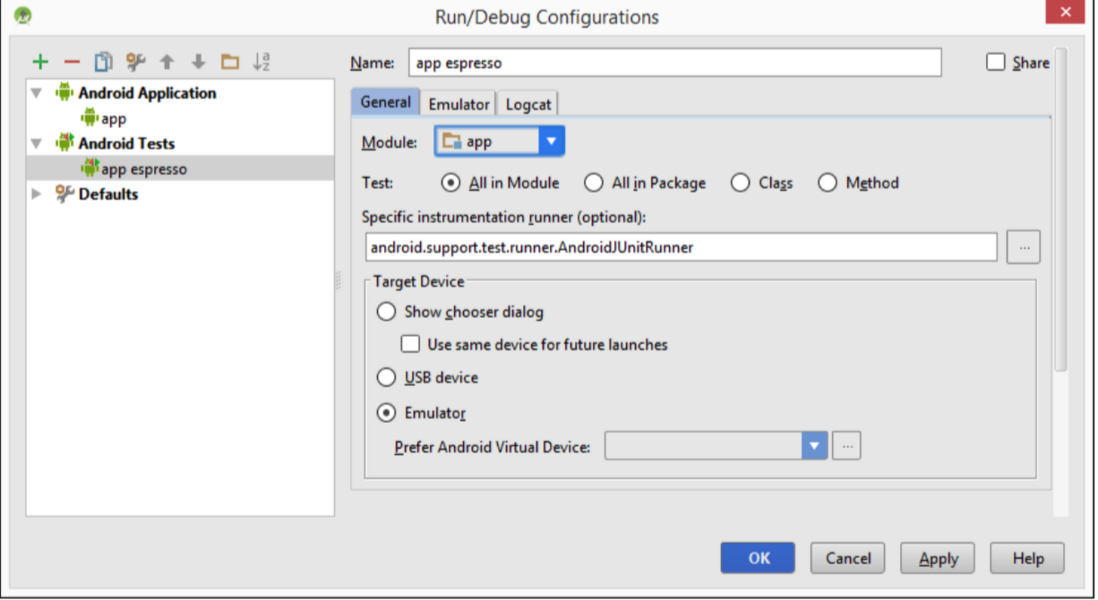
Task: Sort configurations alphabetically
Action: 261,62
